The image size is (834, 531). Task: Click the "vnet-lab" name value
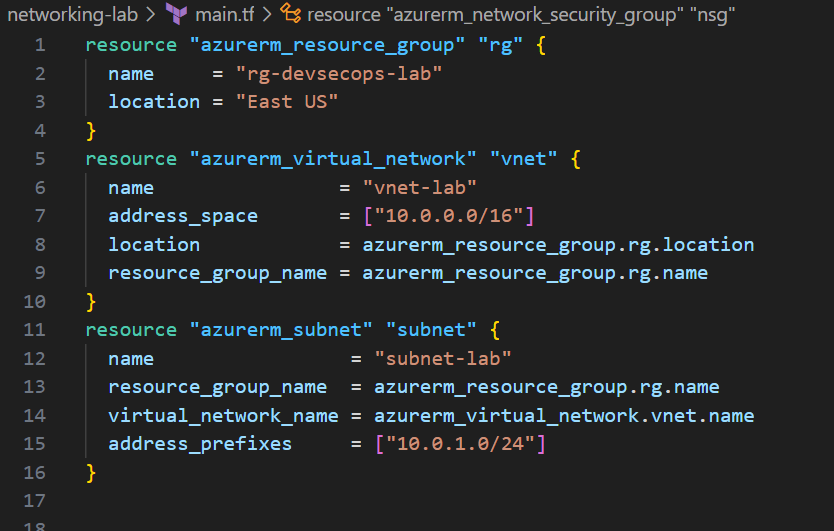click(x=420, y=188)
